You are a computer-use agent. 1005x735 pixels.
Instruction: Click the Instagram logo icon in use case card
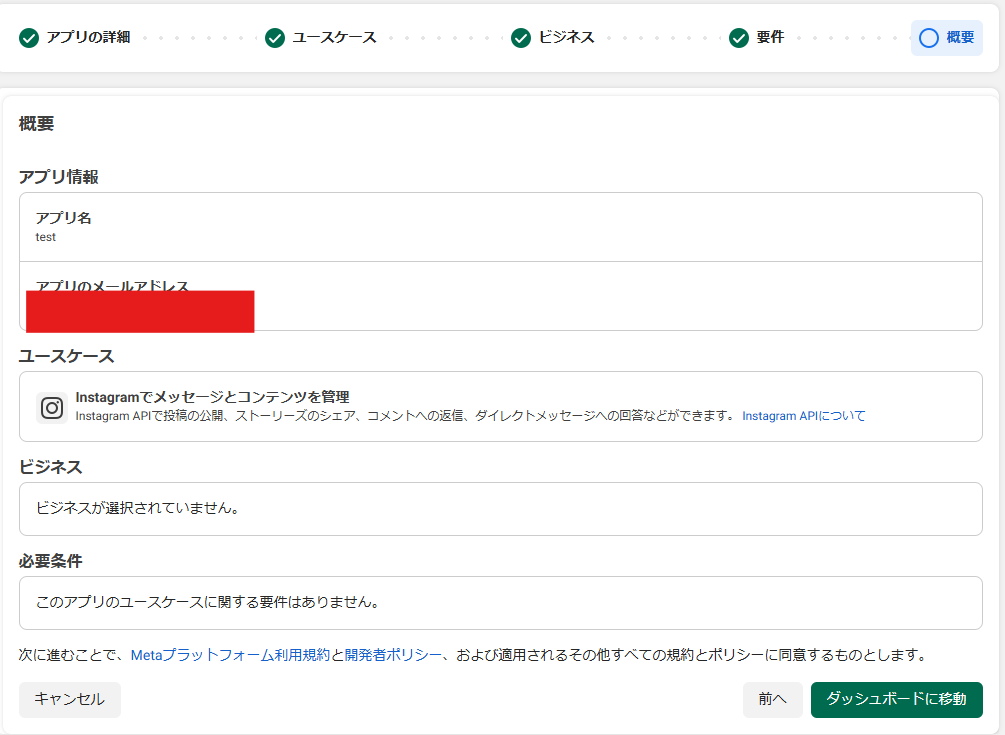[52, 408]
